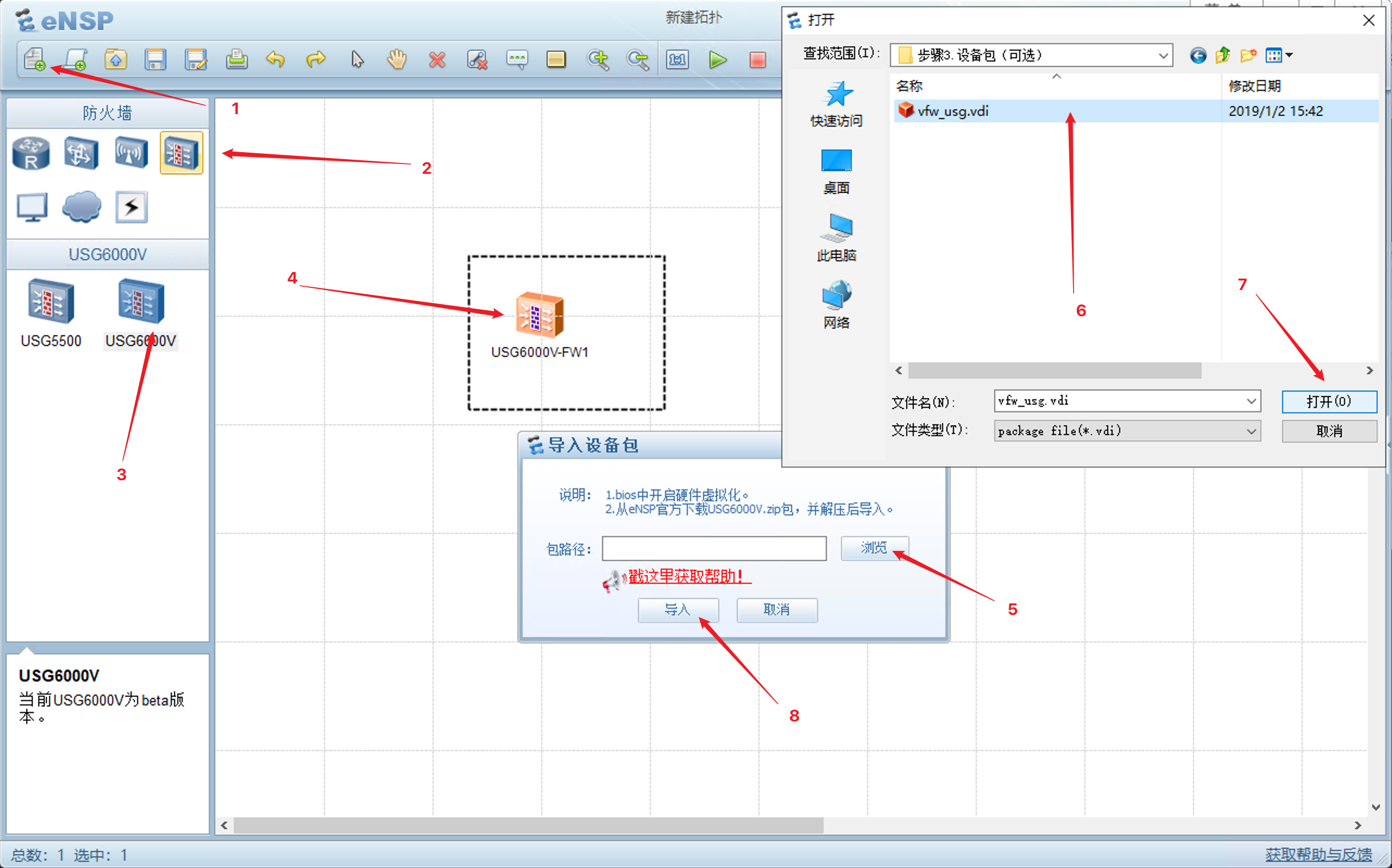
Task: Open the view menu dropdown icon
Action: pos(1279,55)
